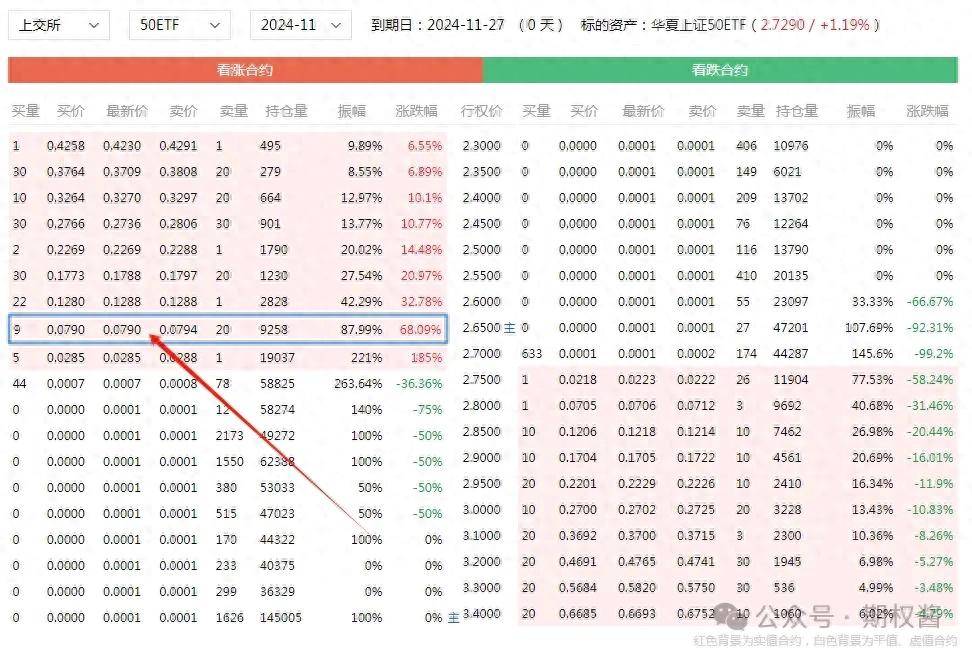Sort puts by 持仓量 column header
This screenshot has height=655, width=972.
797,111
